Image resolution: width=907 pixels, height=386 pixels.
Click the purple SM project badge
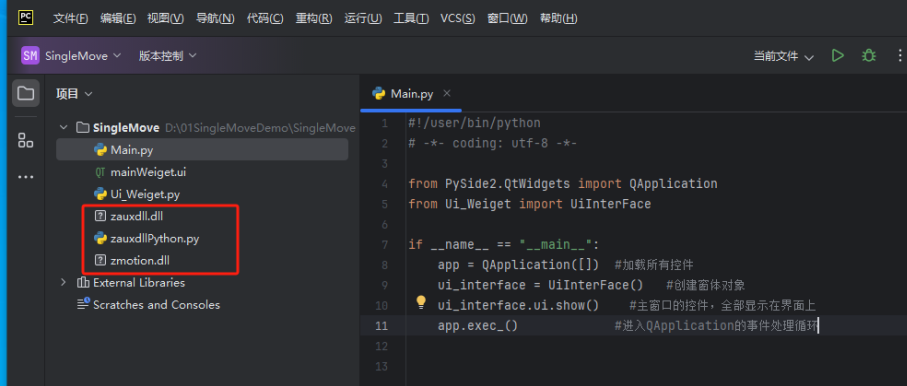tap(30, 56)
